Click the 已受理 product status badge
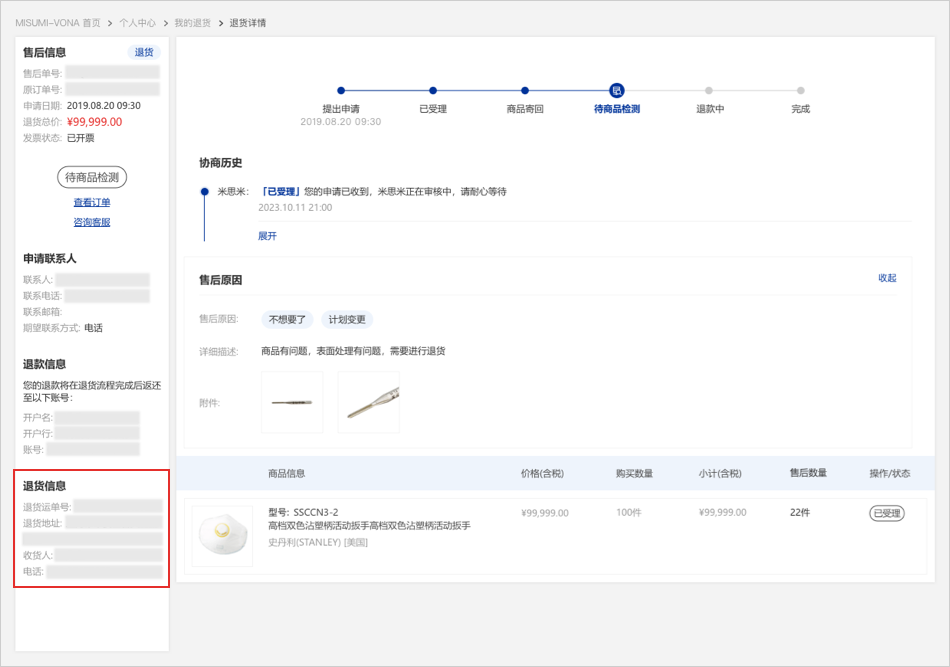This screenshot has height=667, width=950. tap(886, 513)
